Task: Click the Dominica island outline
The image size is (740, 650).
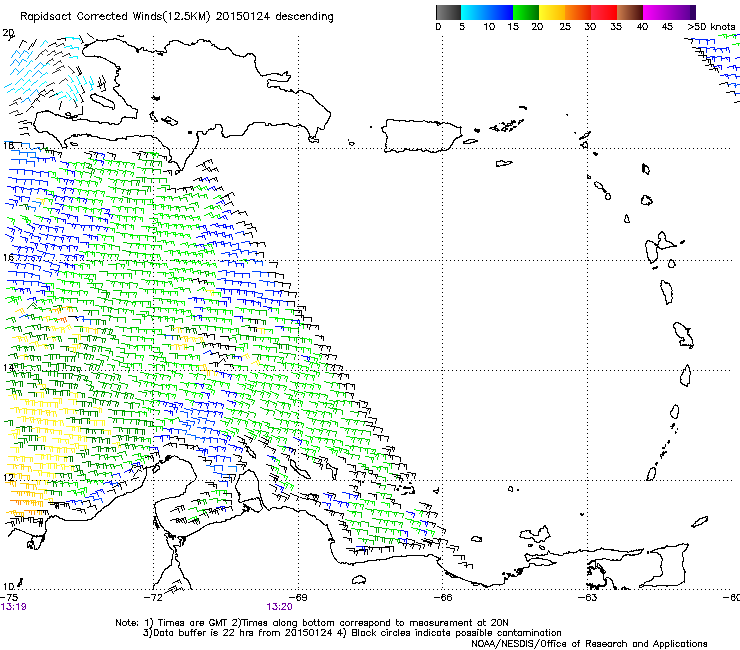Action: (666, 292)
